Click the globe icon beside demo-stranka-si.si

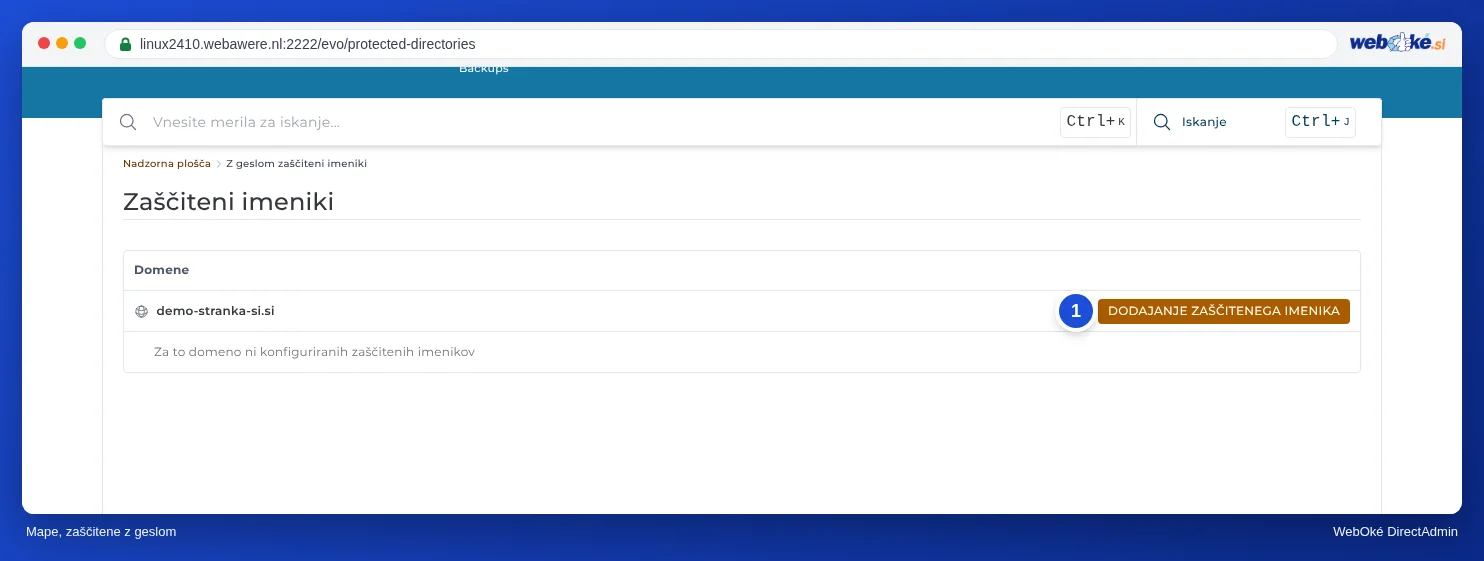pos(142,311)
